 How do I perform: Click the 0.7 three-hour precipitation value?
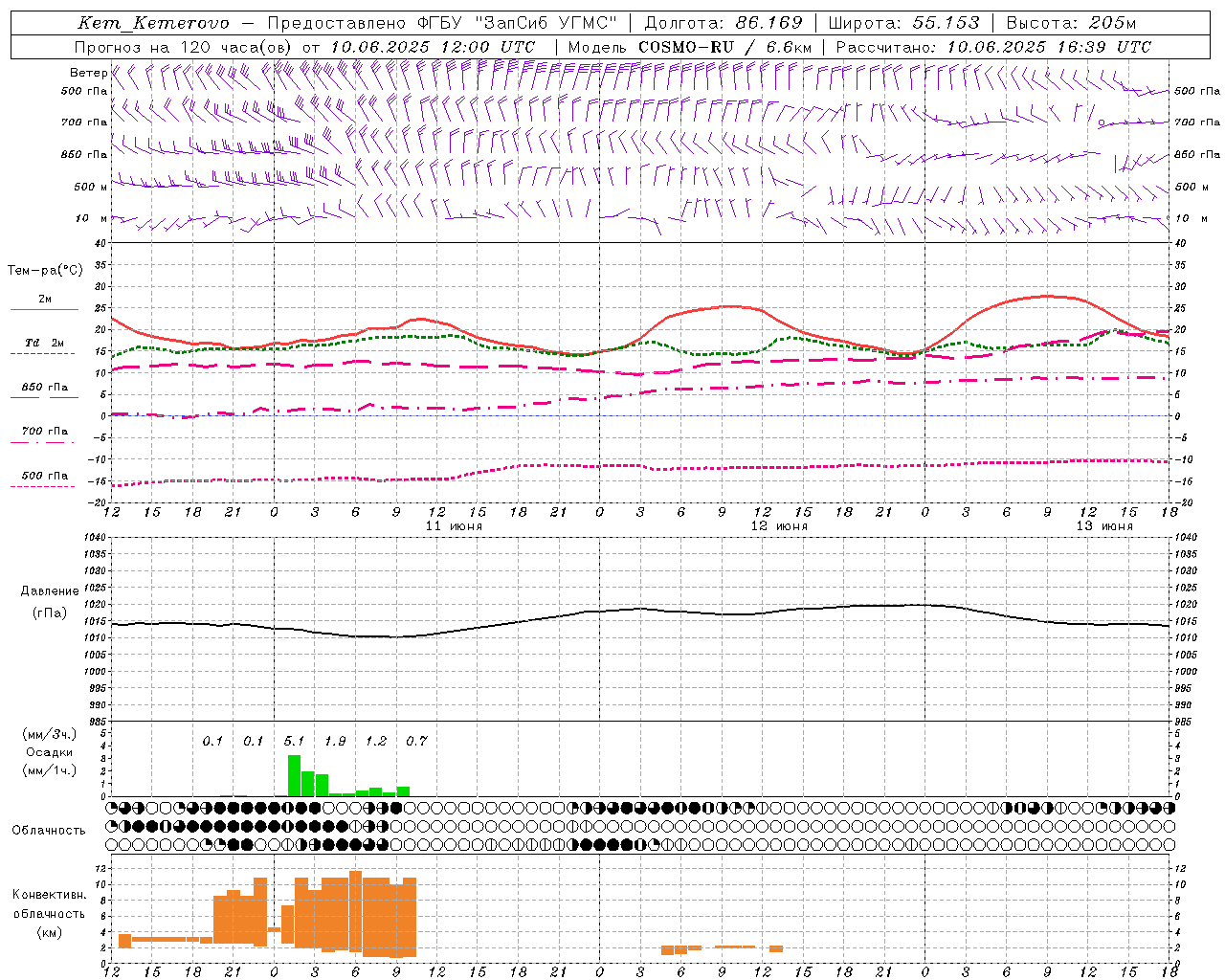416,741
